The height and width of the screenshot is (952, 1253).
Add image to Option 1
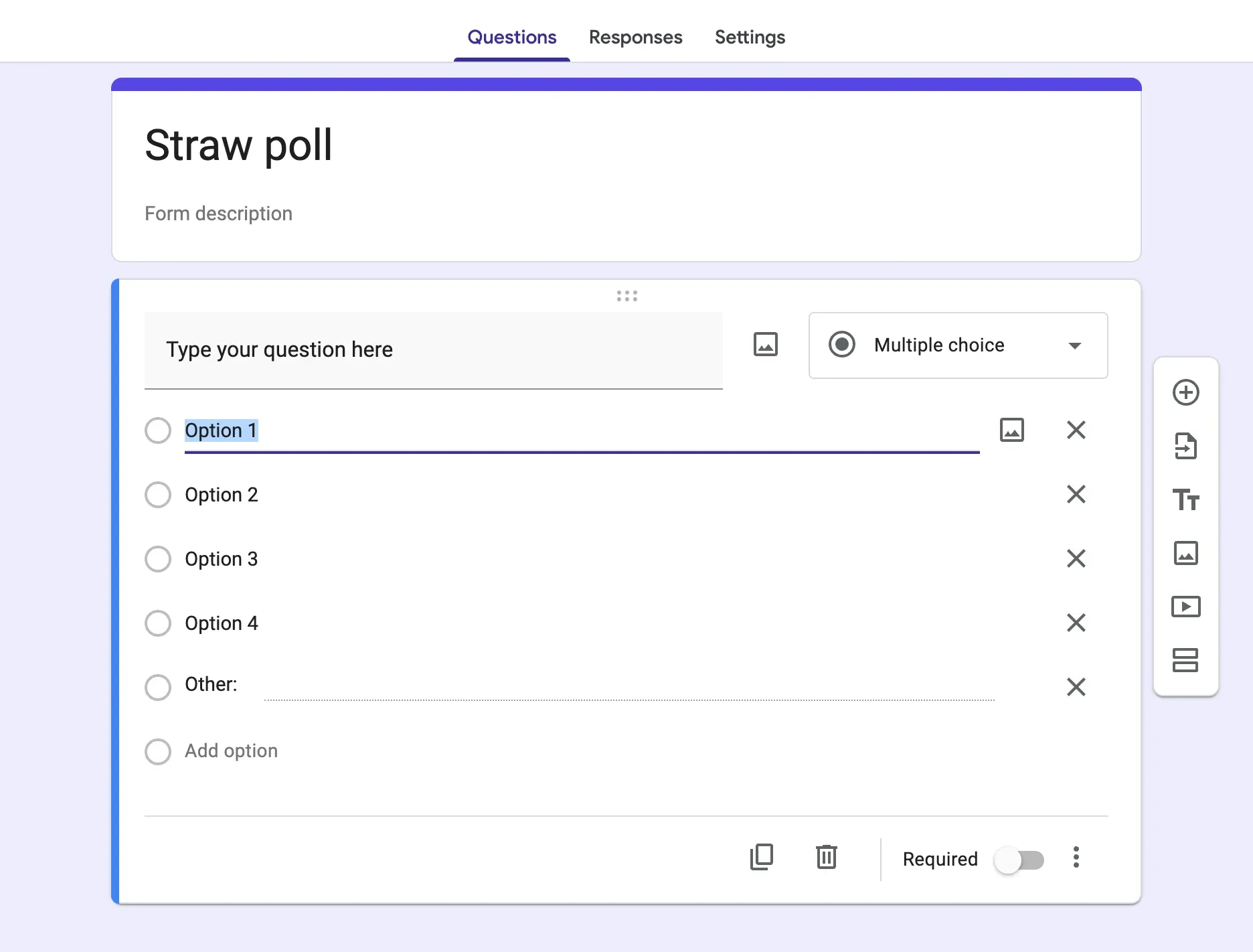click(1011, 430)
